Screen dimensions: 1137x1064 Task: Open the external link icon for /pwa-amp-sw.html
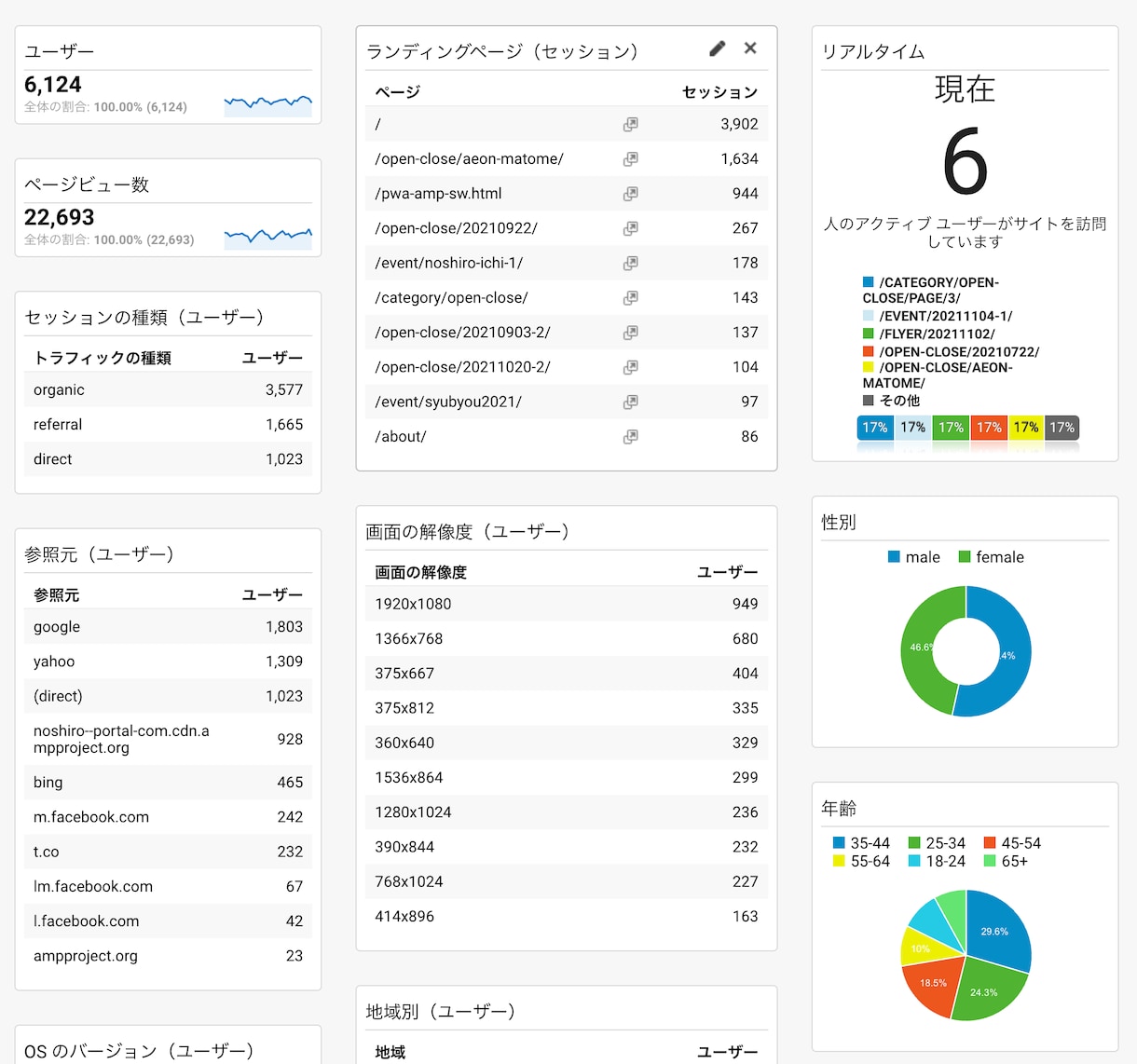pos(631,194)
